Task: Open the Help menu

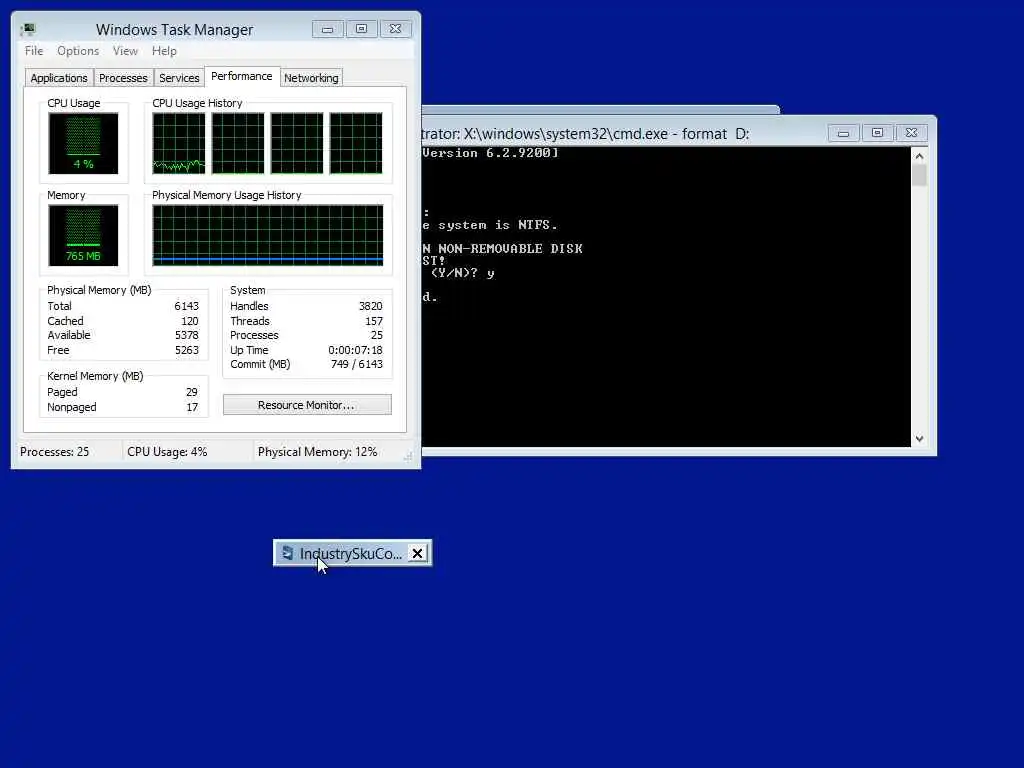Action: click(x=164, y=51)
